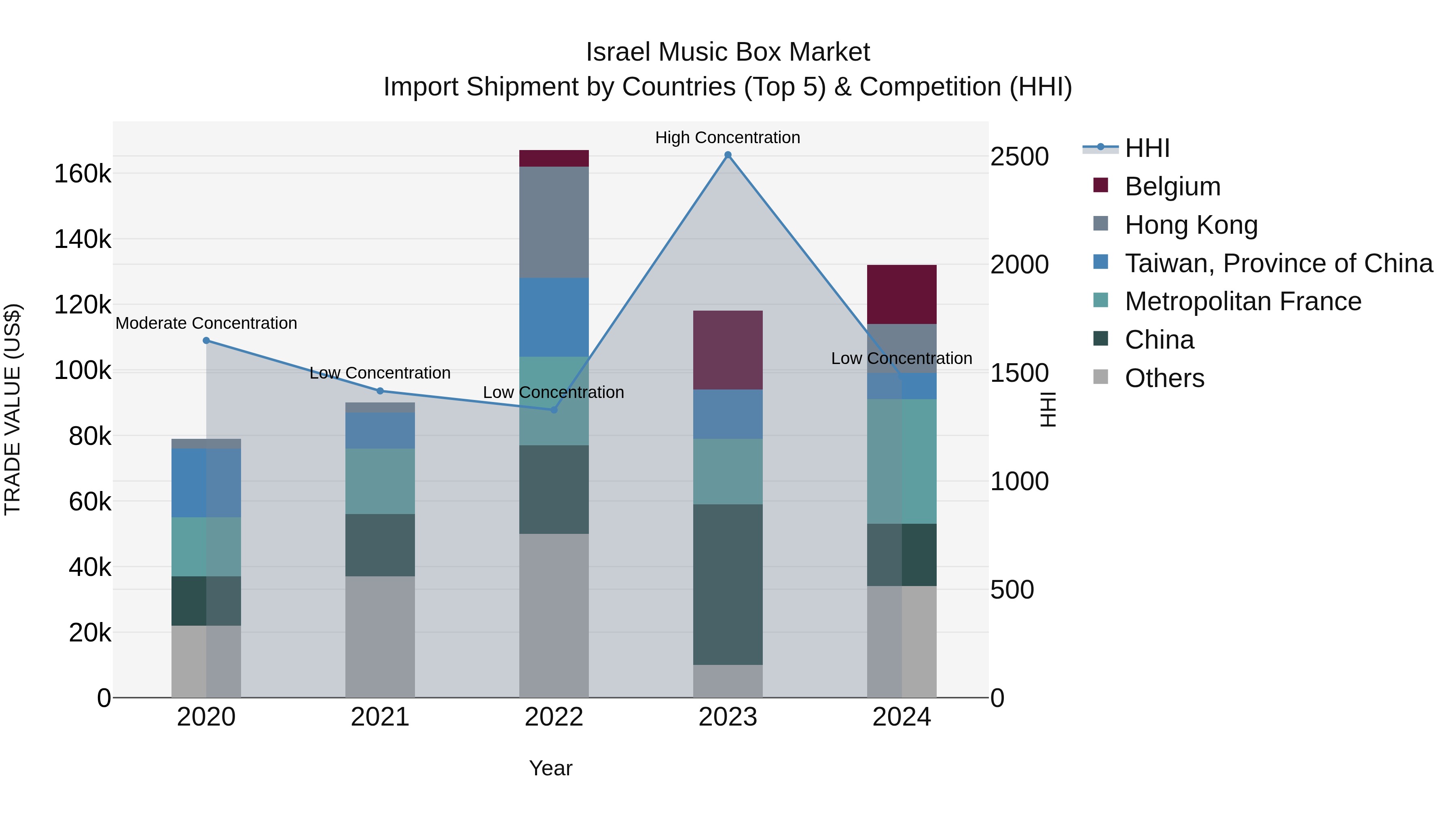Click the 2023 China bar segment
The width and height of the screenshot is (1456, 819).
(728, 584)
